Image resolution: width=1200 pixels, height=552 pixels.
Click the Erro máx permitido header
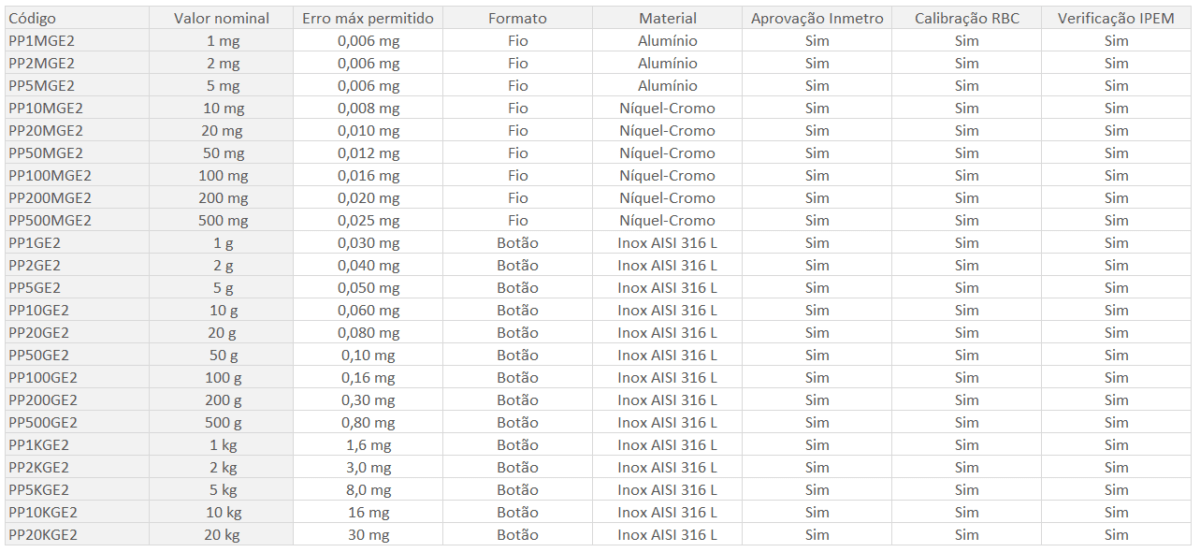point(367,19)
